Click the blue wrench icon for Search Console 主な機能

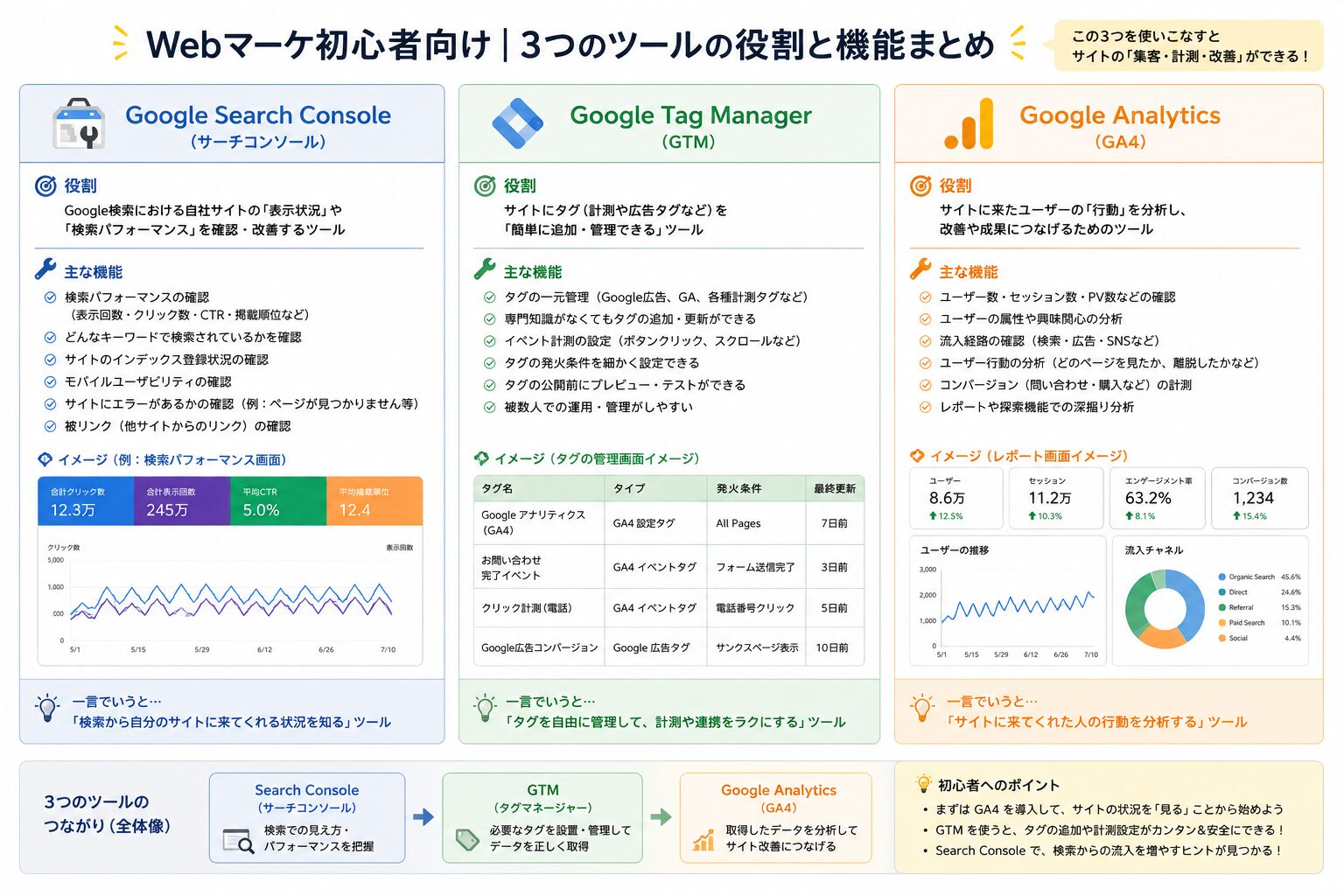(45, 269)
